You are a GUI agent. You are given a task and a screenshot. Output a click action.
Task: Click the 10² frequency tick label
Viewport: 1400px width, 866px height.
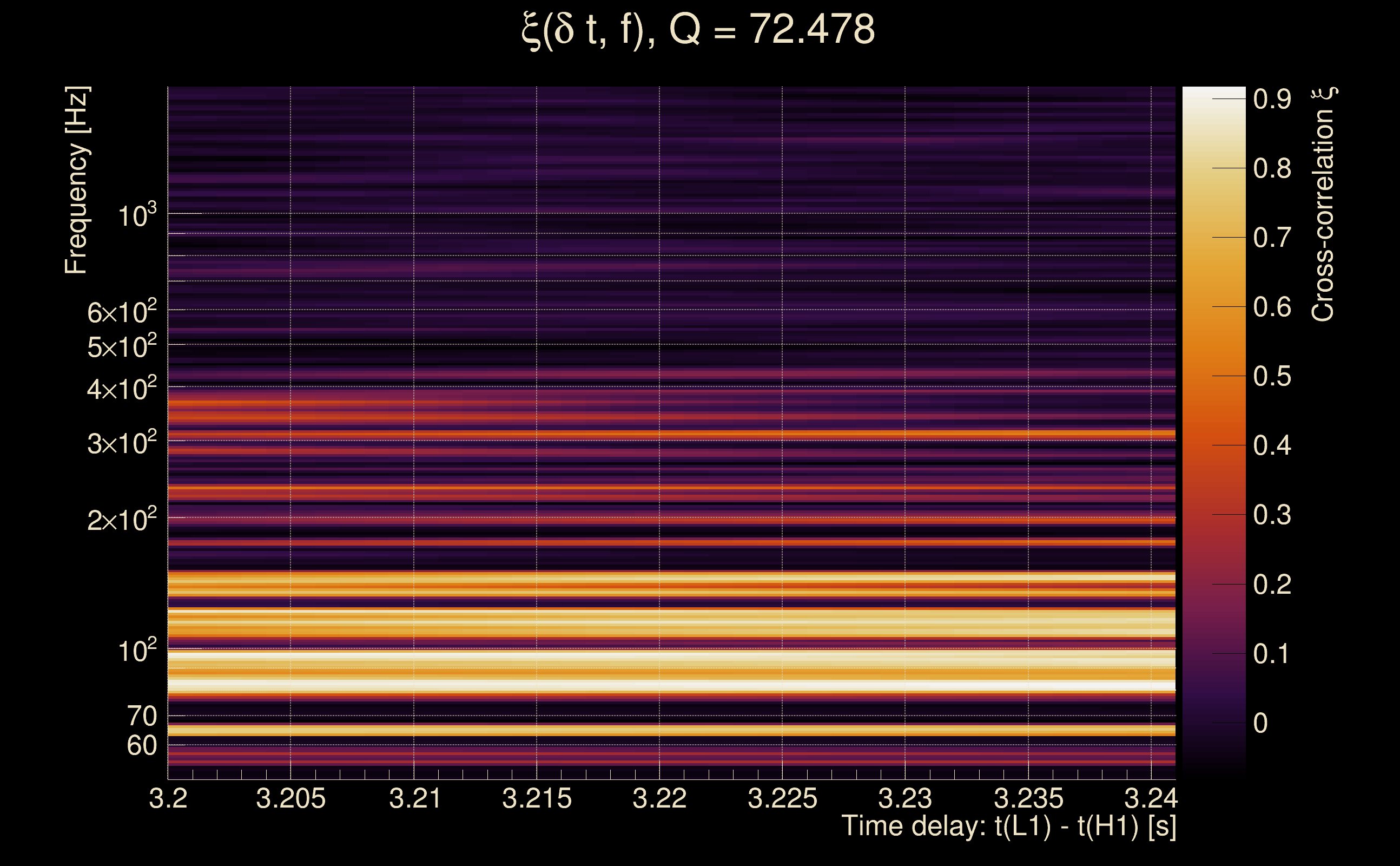coord(137,651)
